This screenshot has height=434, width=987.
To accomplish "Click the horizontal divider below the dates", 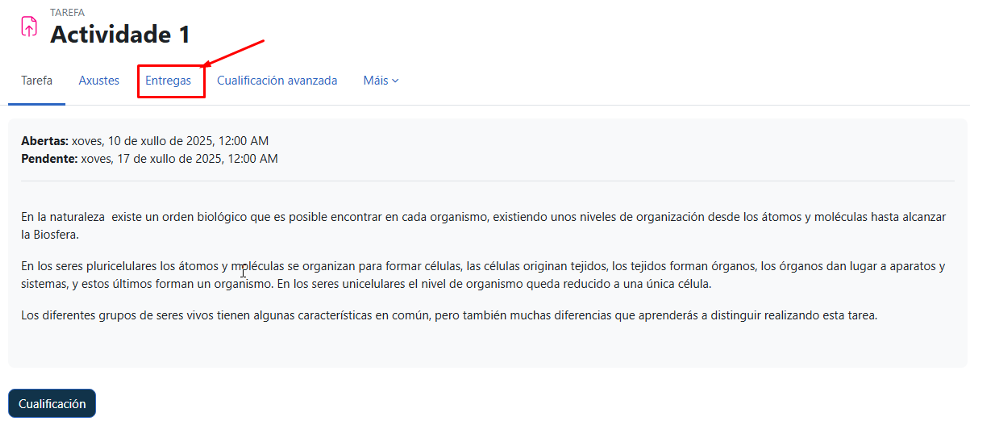I will click(487, 181).
